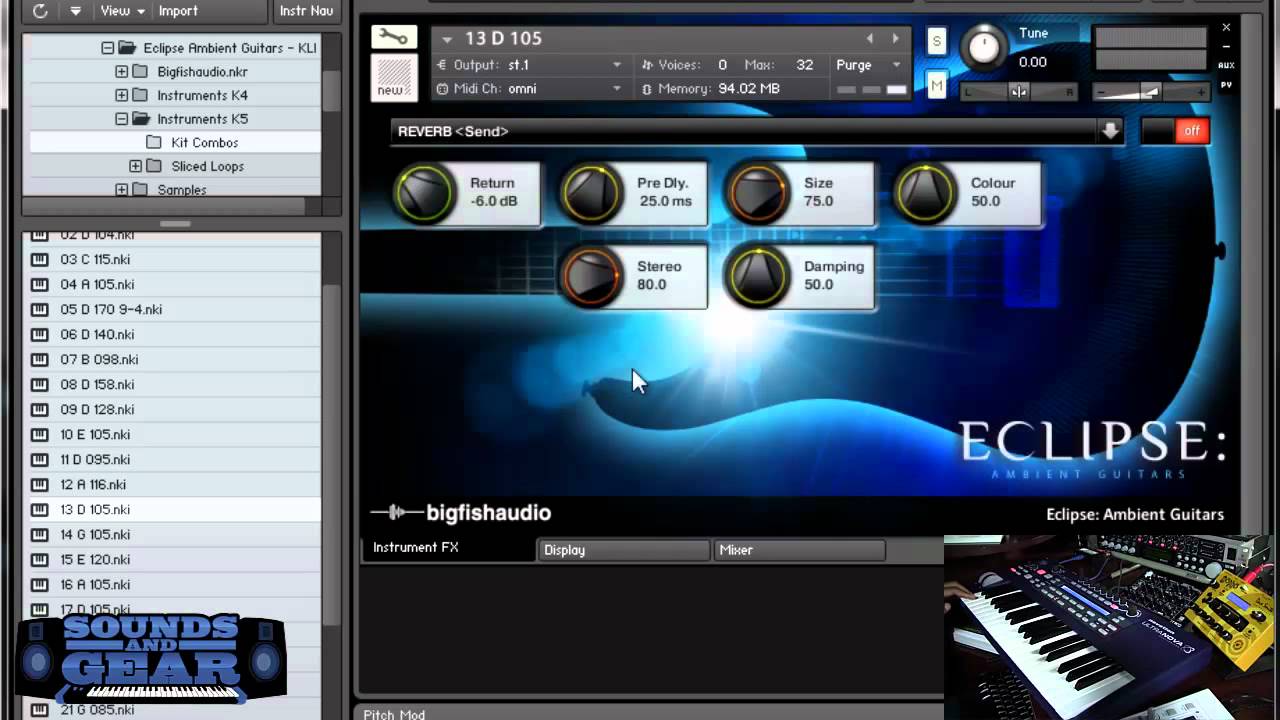
Task: Expand the Bigfishaudio.nkr item
Action: 121,72
